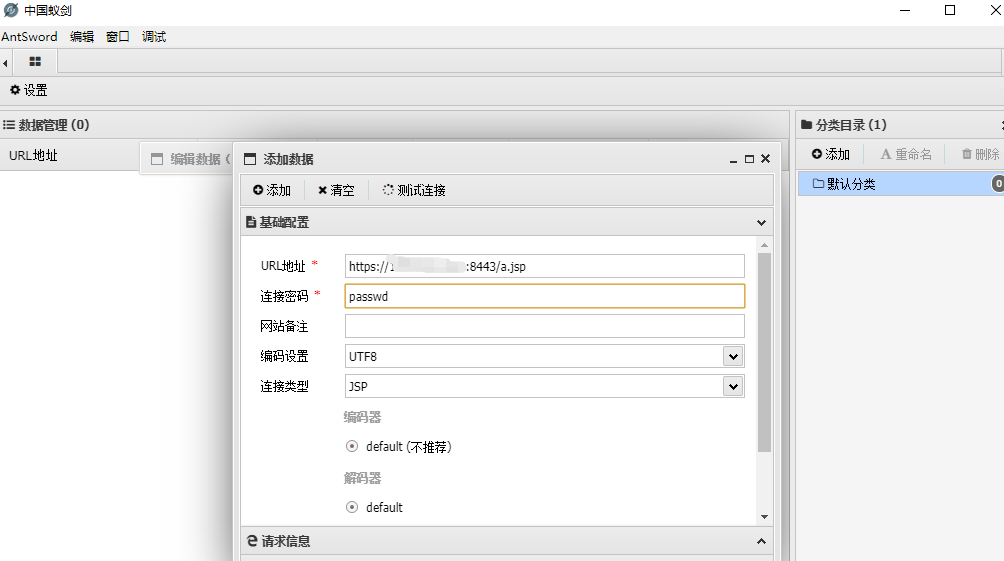1004x561 pixels.
Task: Click the 中国蚁剑 app title icon
Action: point(11,10)
